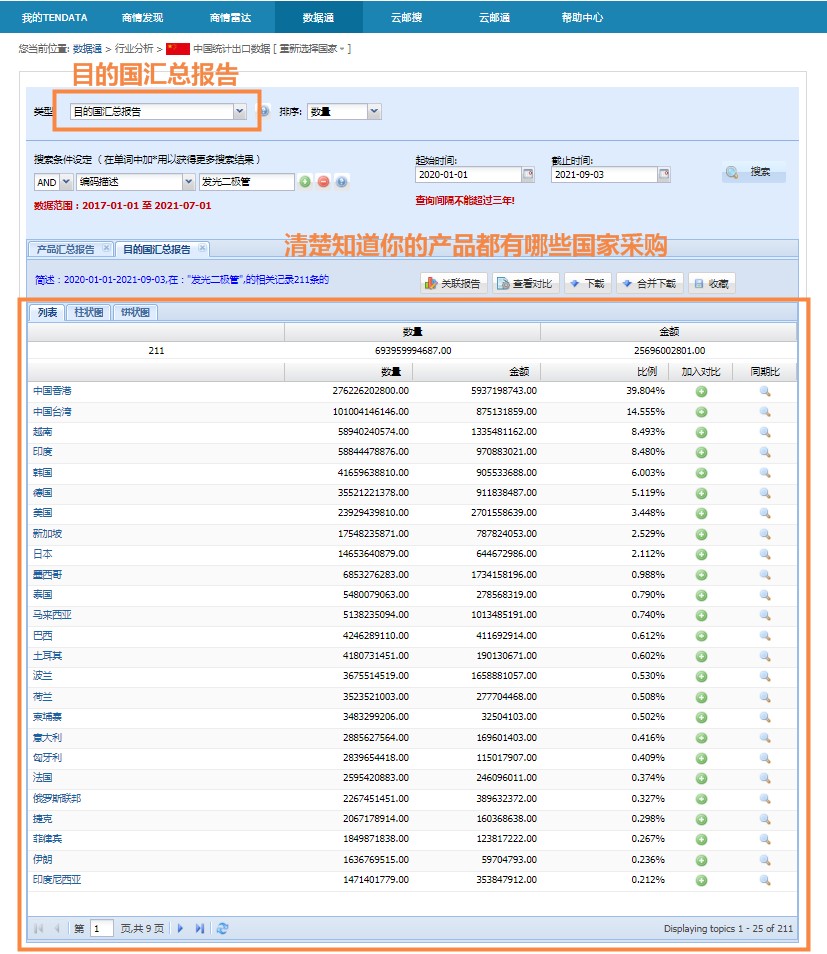Switch to 饼状图 chart tab
This screenshot has width=827, height=954.
pyautogui.click(x=135, y=312)
